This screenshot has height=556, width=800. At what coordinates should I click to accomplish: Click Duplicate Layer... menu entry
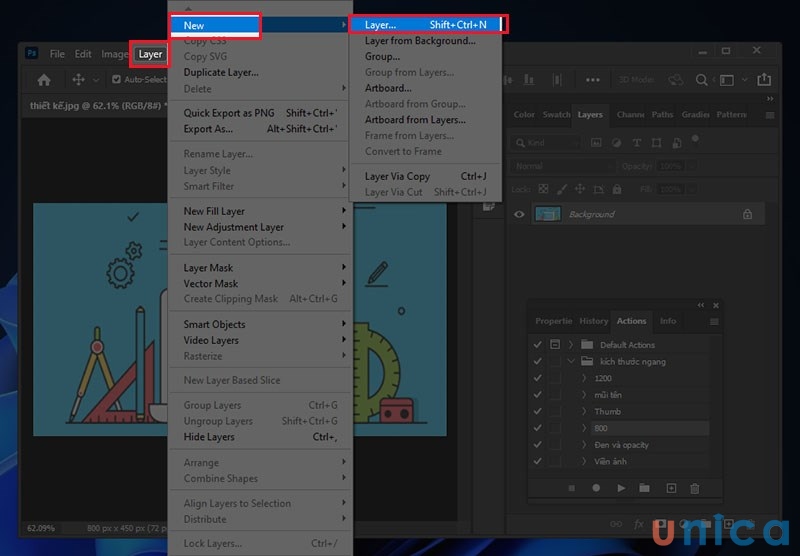221,72
